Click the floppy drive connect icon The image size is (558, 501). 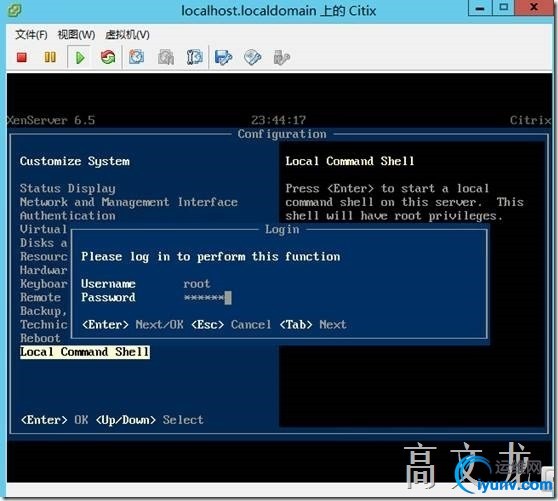[x=223, y=58]
